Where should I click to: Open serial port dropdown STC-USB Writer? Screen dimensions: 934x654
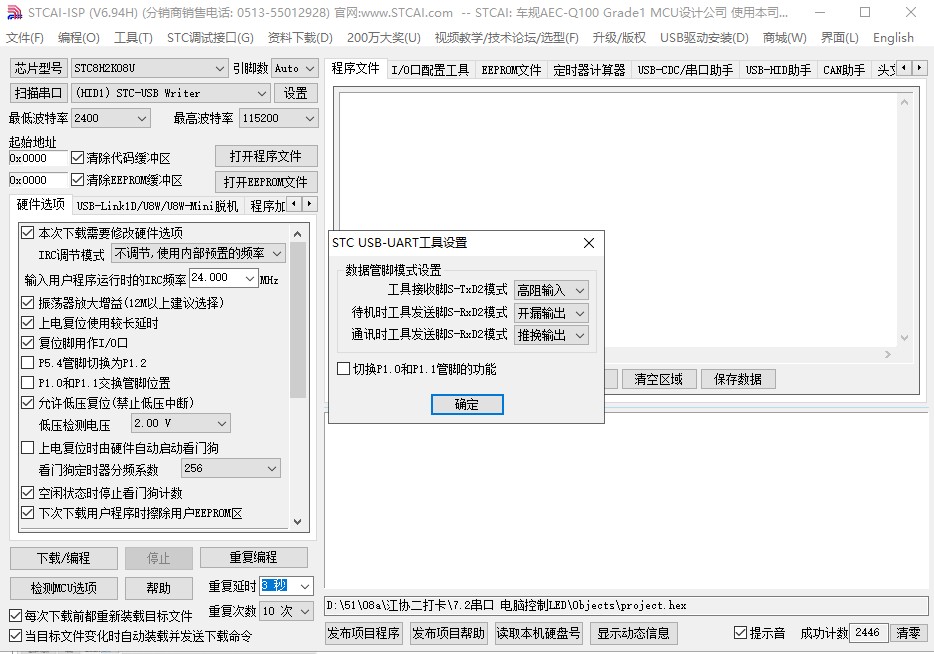[170, 94]
